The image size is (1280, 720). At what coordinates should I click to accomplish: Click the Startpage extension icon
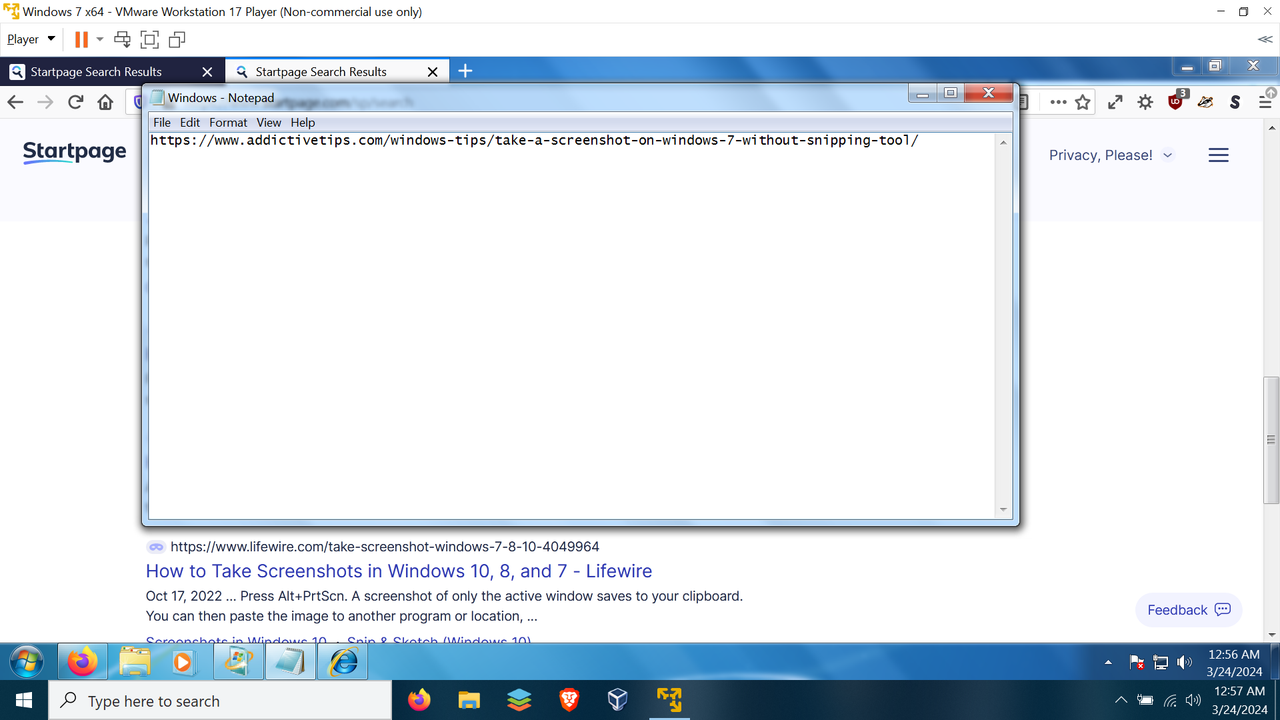coord(1234,102)
